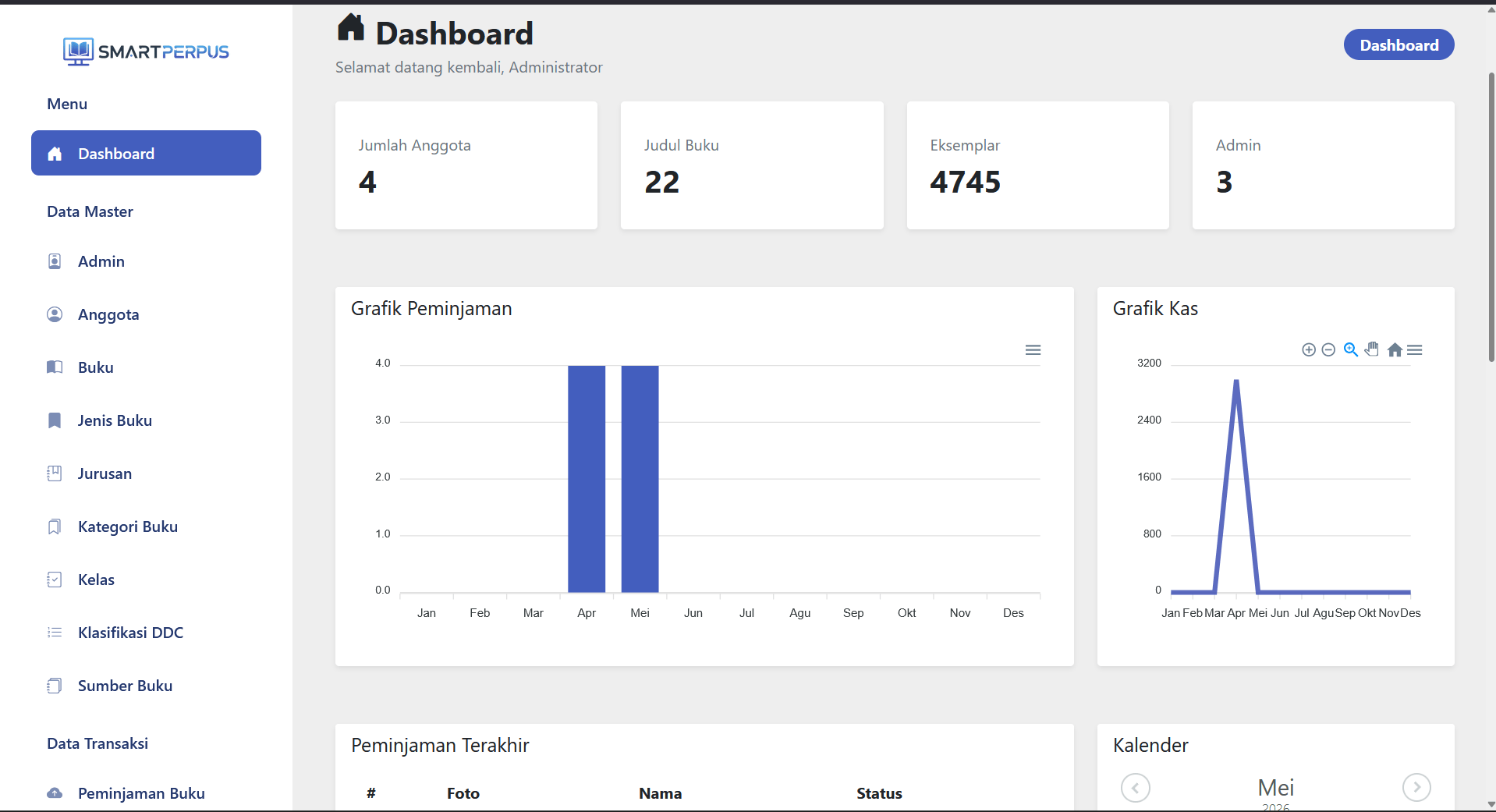1496x812 pixels.
Task: Click the Jurusan sidebar icon
Action: [55, 473]
